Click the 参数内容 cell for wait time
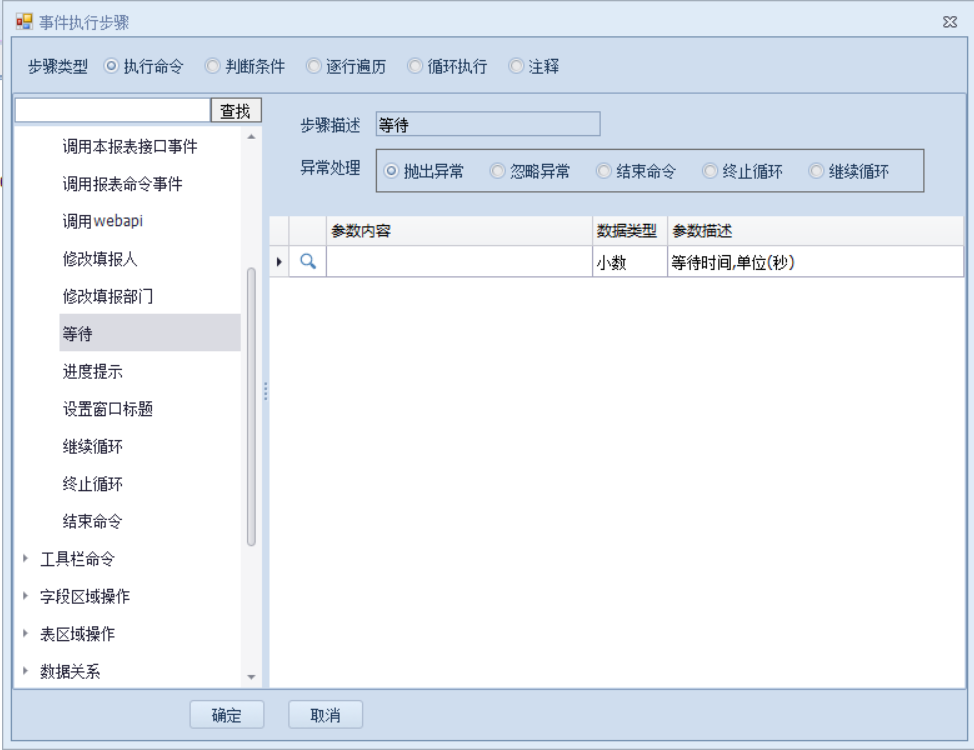The width and height of the screenshot is (974, 750). 459,263
